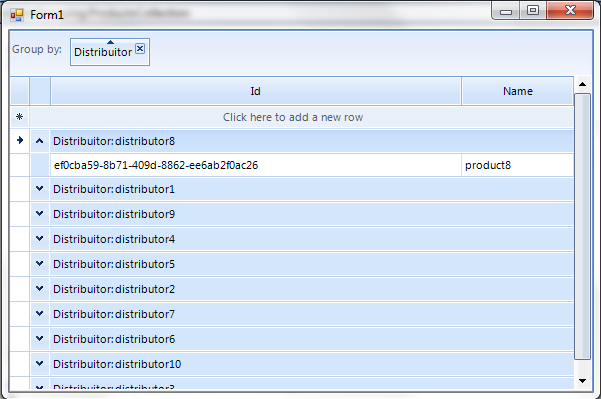The image size is (601, 399).
Task: Select the Distribuitor: distributor6 row text
Action: pyautogui.click(x=114, y=339)
